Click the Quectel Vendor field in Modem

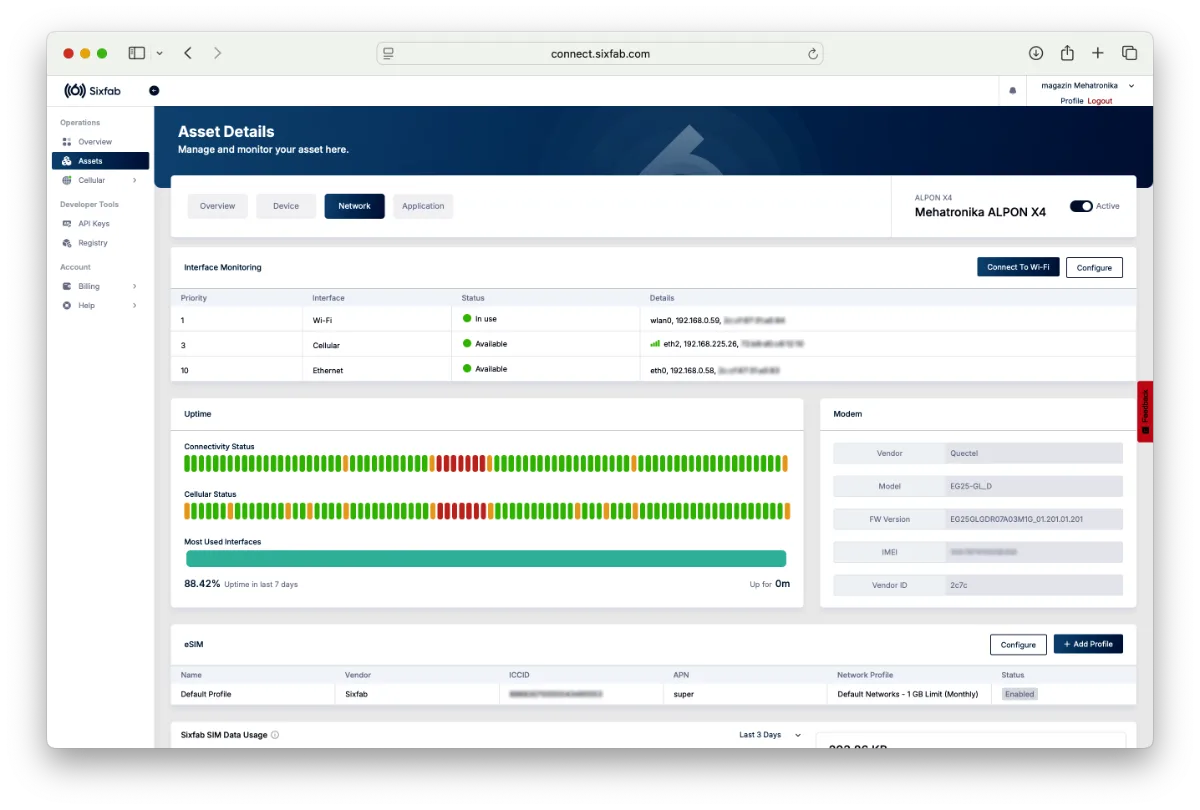coord(1034,453)
